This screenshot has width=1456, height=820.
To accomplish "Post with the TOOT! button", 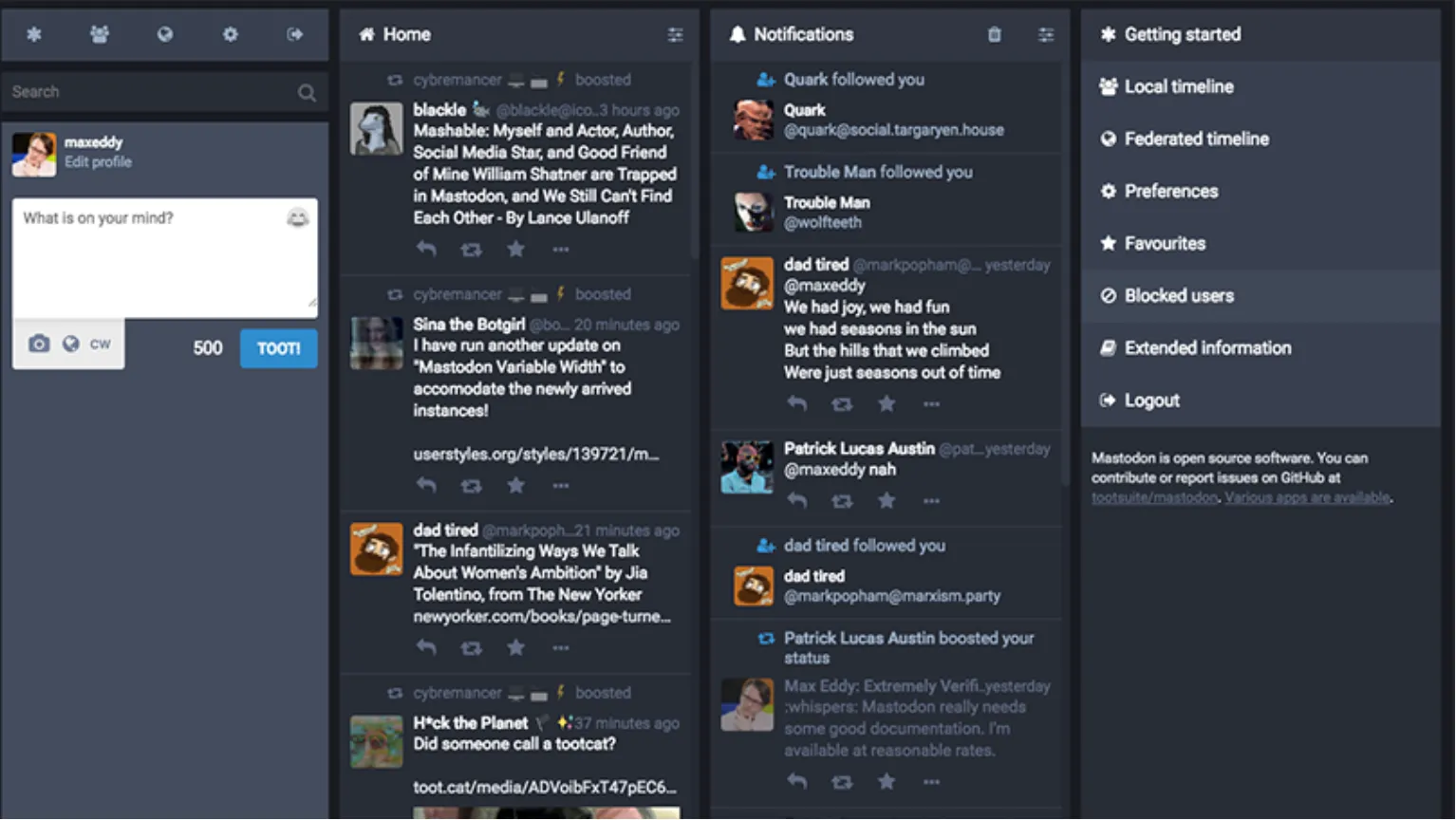I will [x=279, y=348].
